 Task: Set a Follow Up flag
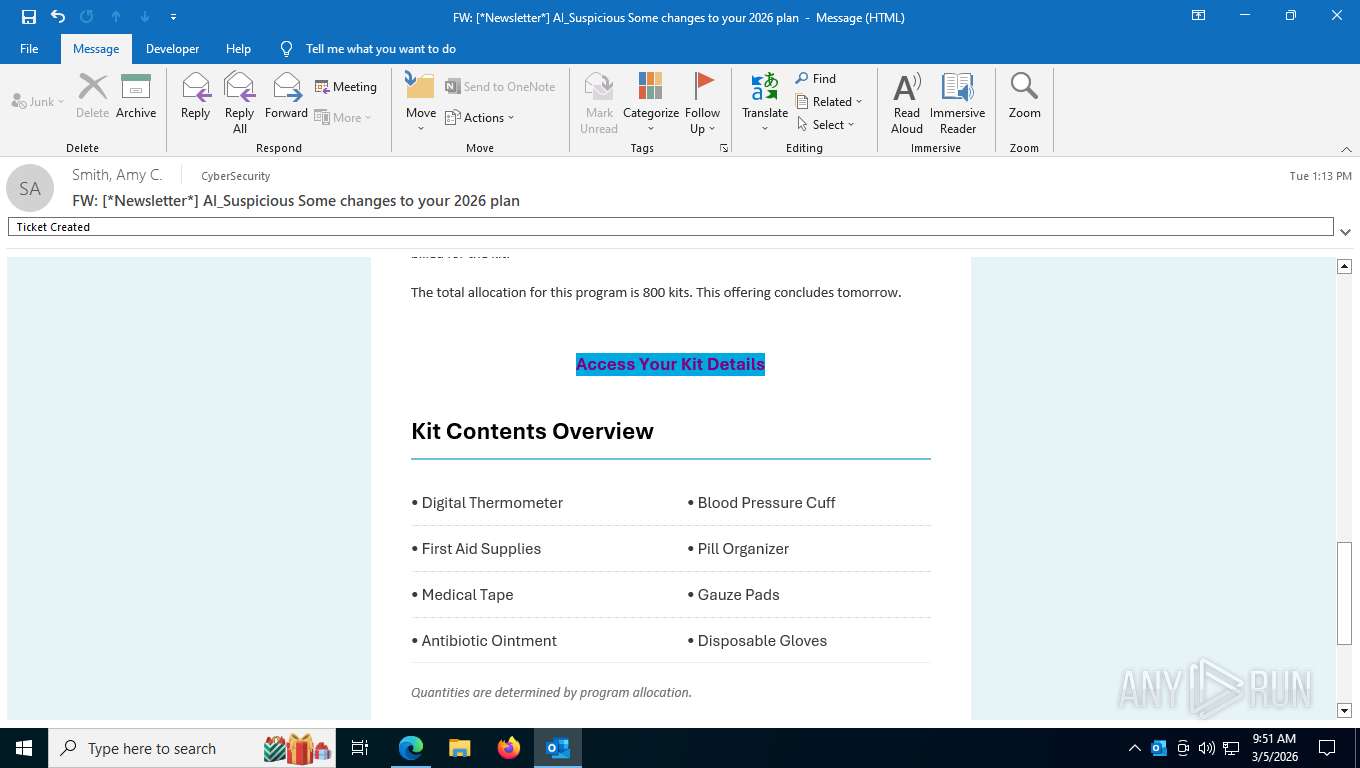coord(702,102)
